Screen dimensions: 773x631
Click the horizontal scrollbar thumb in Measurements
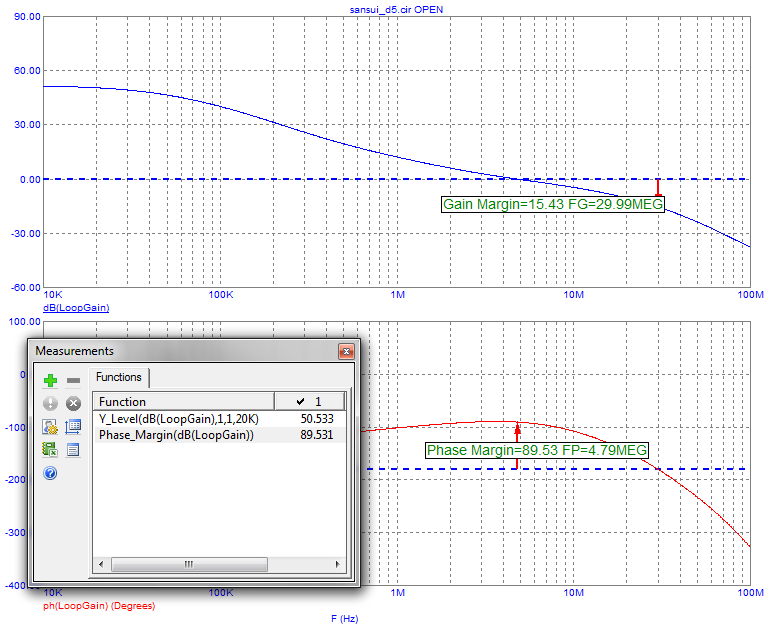(x=189, y=564)
